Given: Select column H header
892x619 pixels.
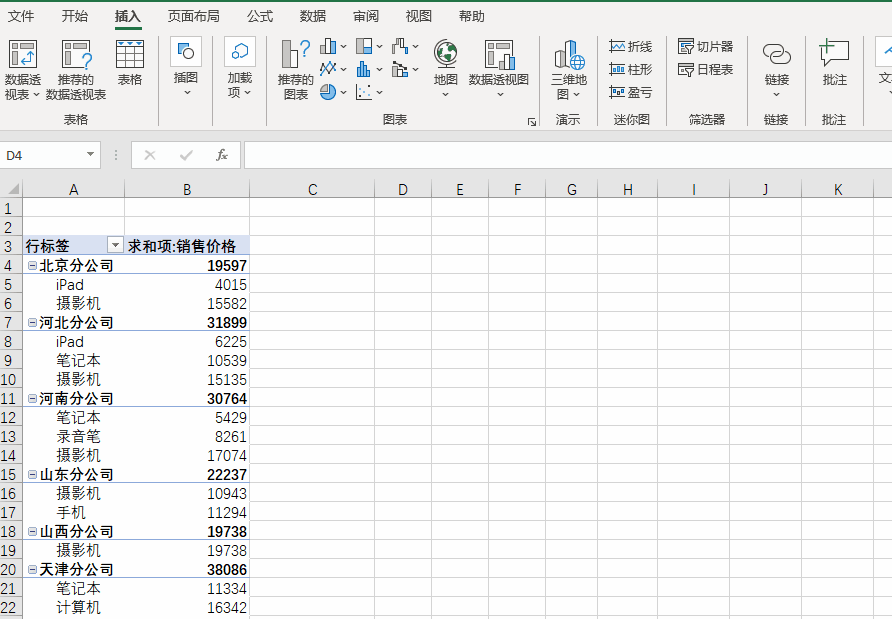Looking at the screenshot, I should click(627, 189).
